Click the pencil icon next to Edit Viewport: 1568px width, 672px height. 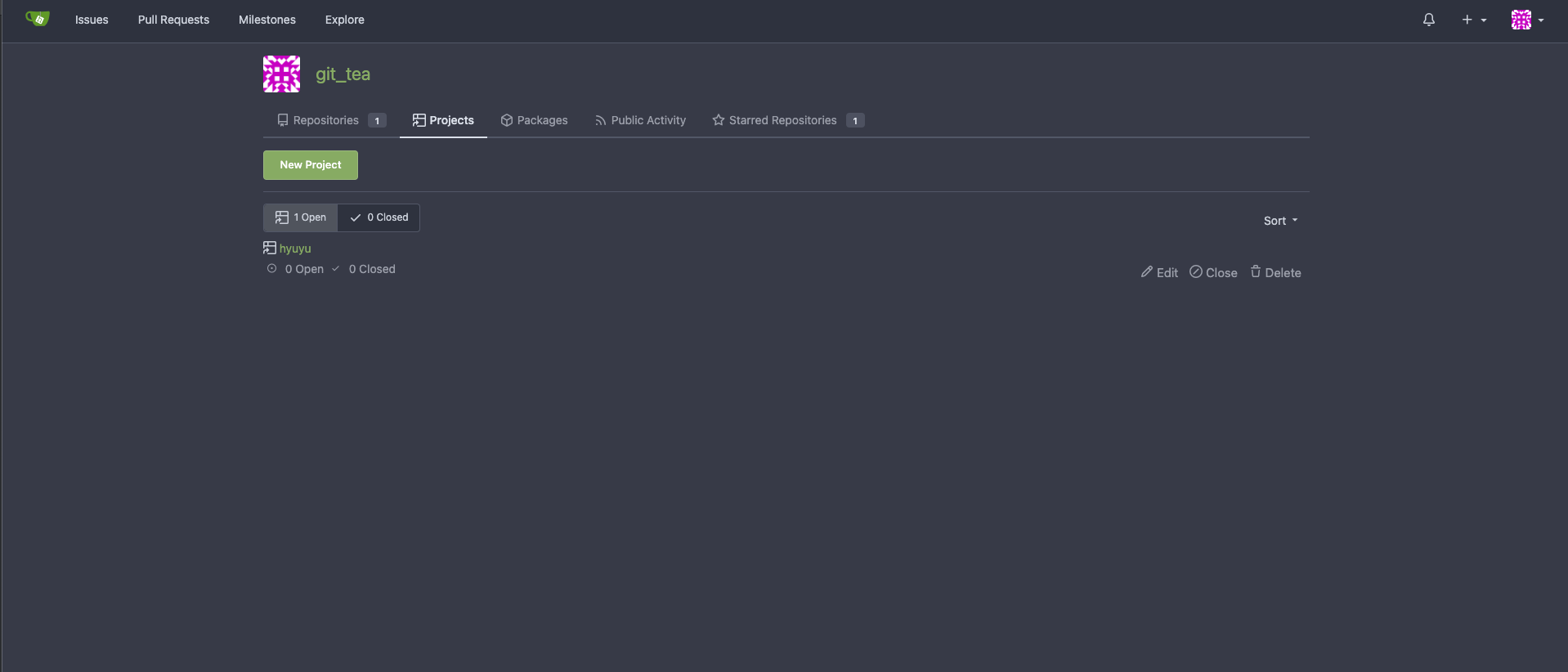[x=1147, y=271]
